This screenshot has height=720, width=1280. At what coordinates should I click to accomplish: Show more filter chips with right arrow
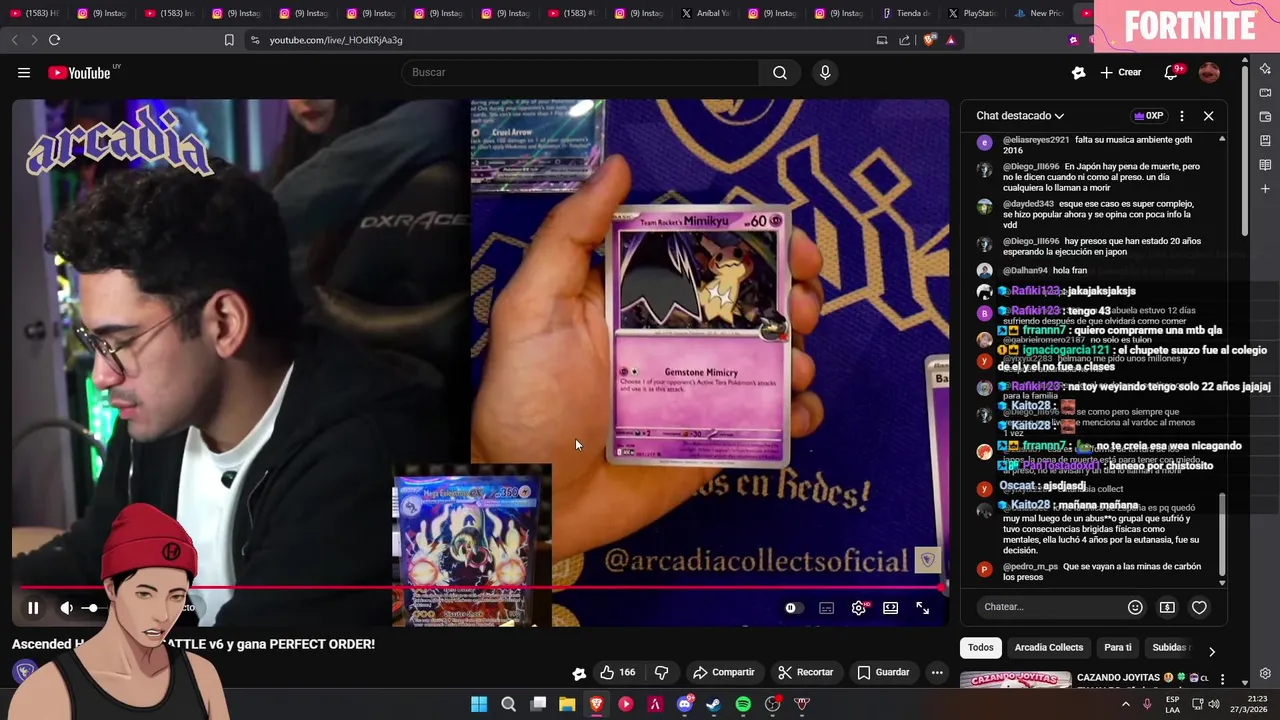[1212, 652]
